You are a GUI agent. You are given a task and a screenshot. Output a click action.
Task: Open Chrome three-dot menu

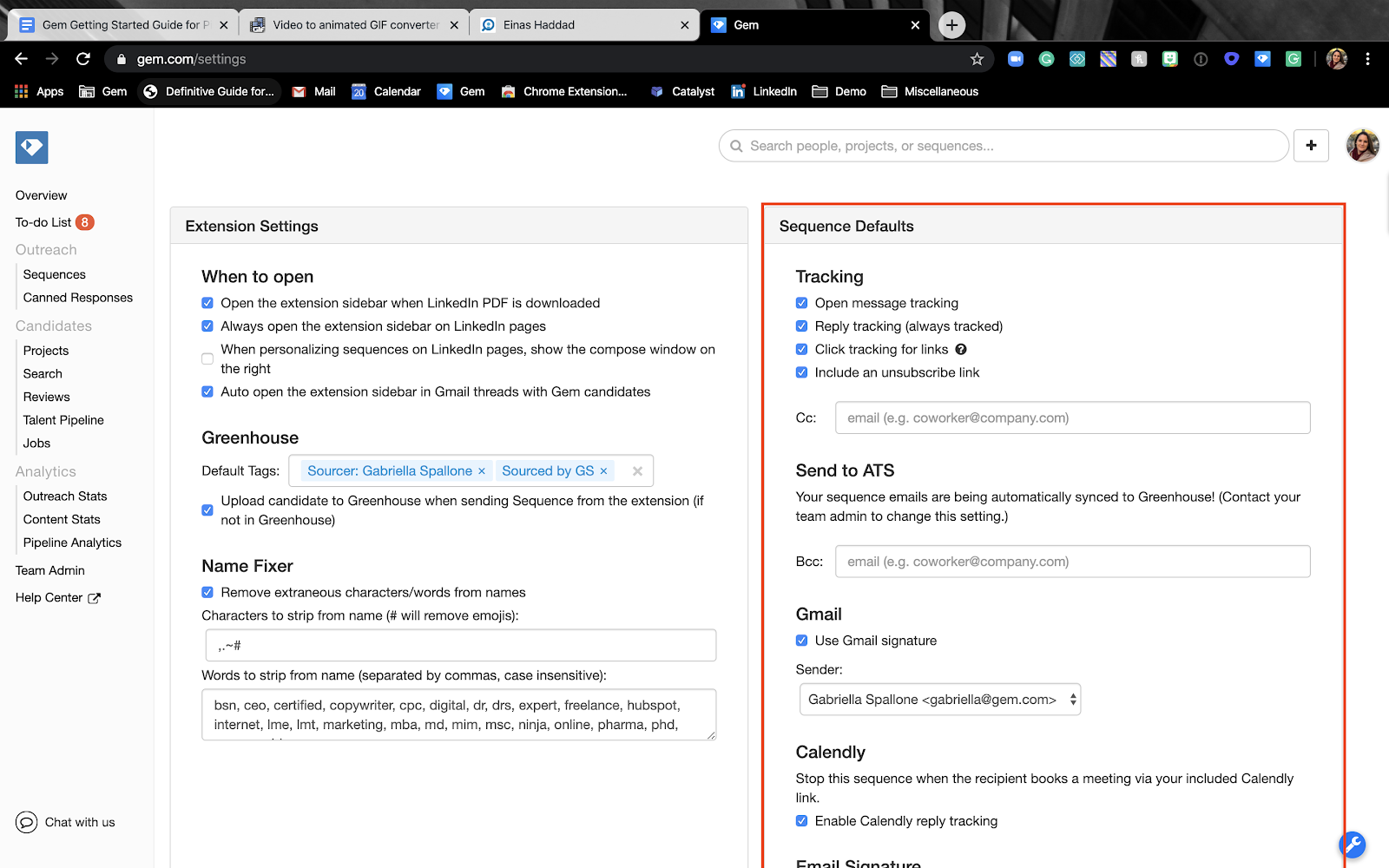click(1367, 59)
